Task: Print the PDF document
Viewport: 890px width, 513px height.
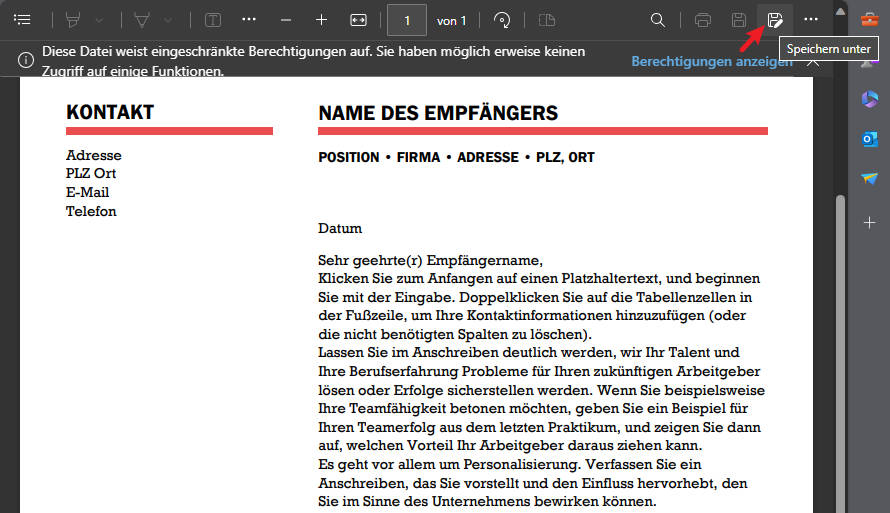Action: click(x=703, y=20)
